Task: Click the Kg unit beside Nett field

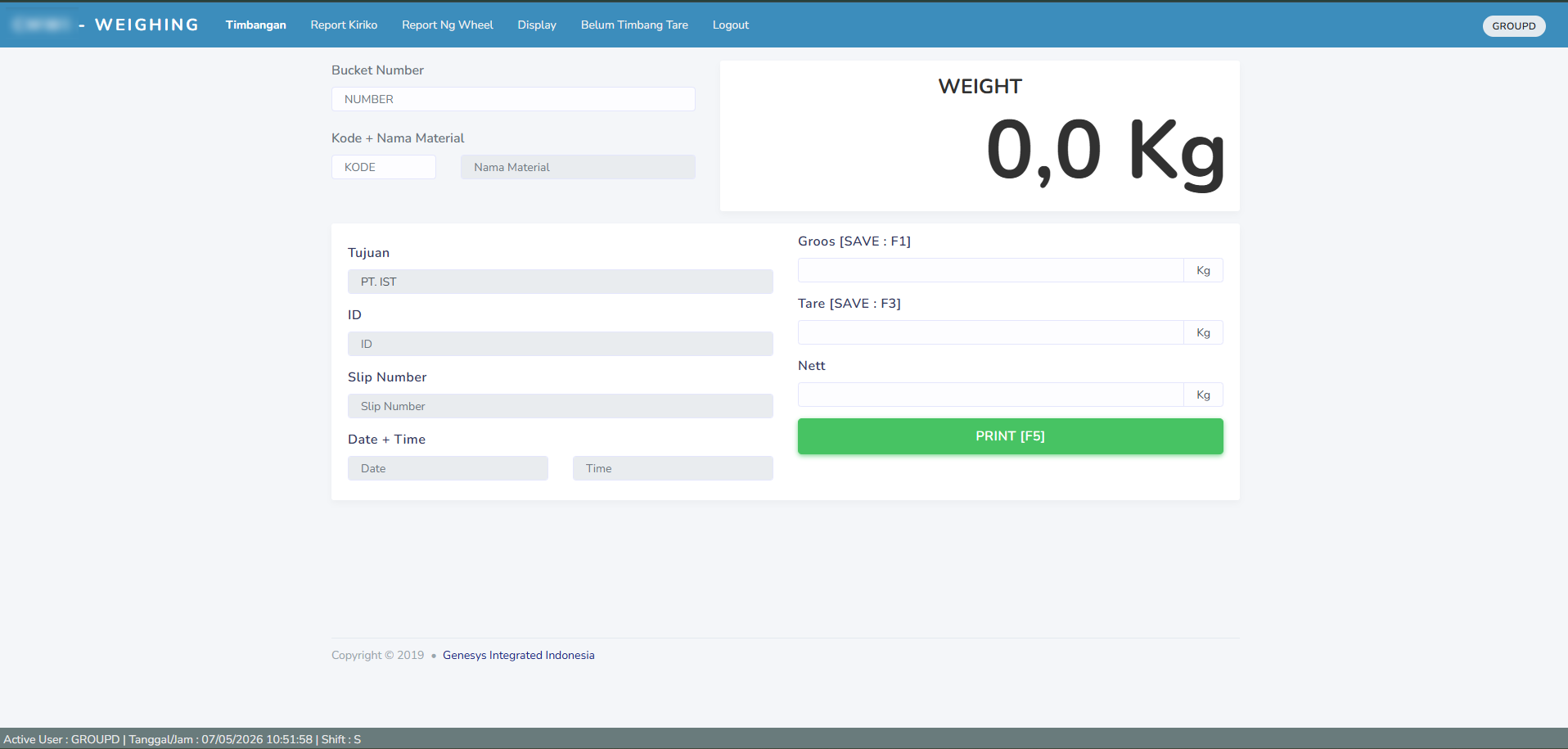Action: point(1203,395)
